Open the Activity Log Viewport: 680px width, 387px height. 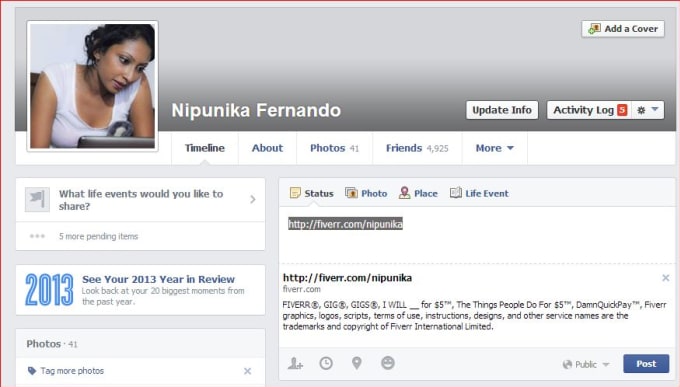[583, 110]
